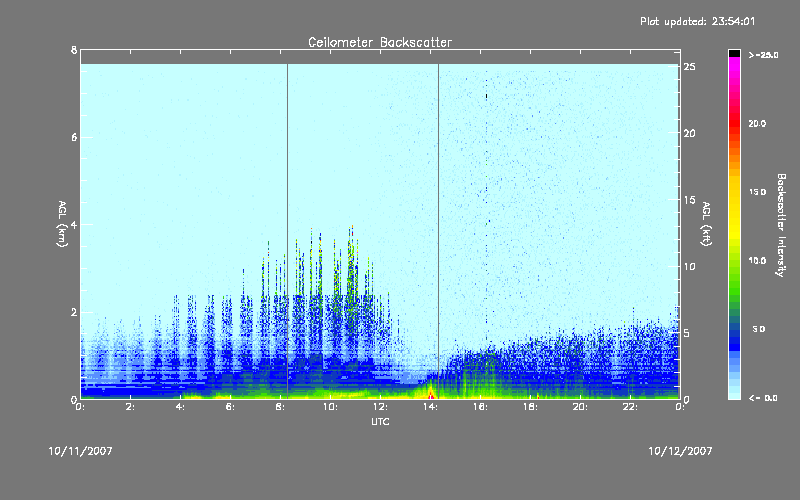Click the "22:" UTC hour tick label
The width and height of the screenshot is (800, 500).
631,407
